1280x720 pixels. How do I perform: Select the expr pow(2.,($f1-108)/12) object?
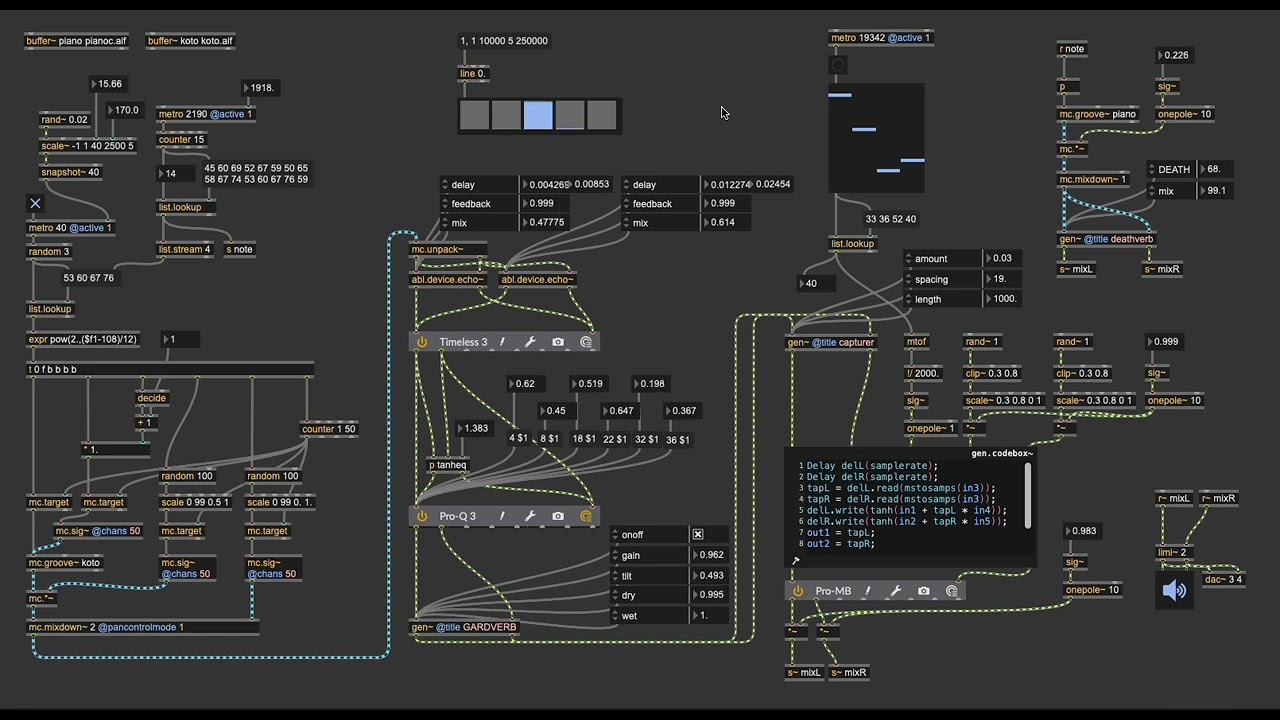click(x=84, y=339)
